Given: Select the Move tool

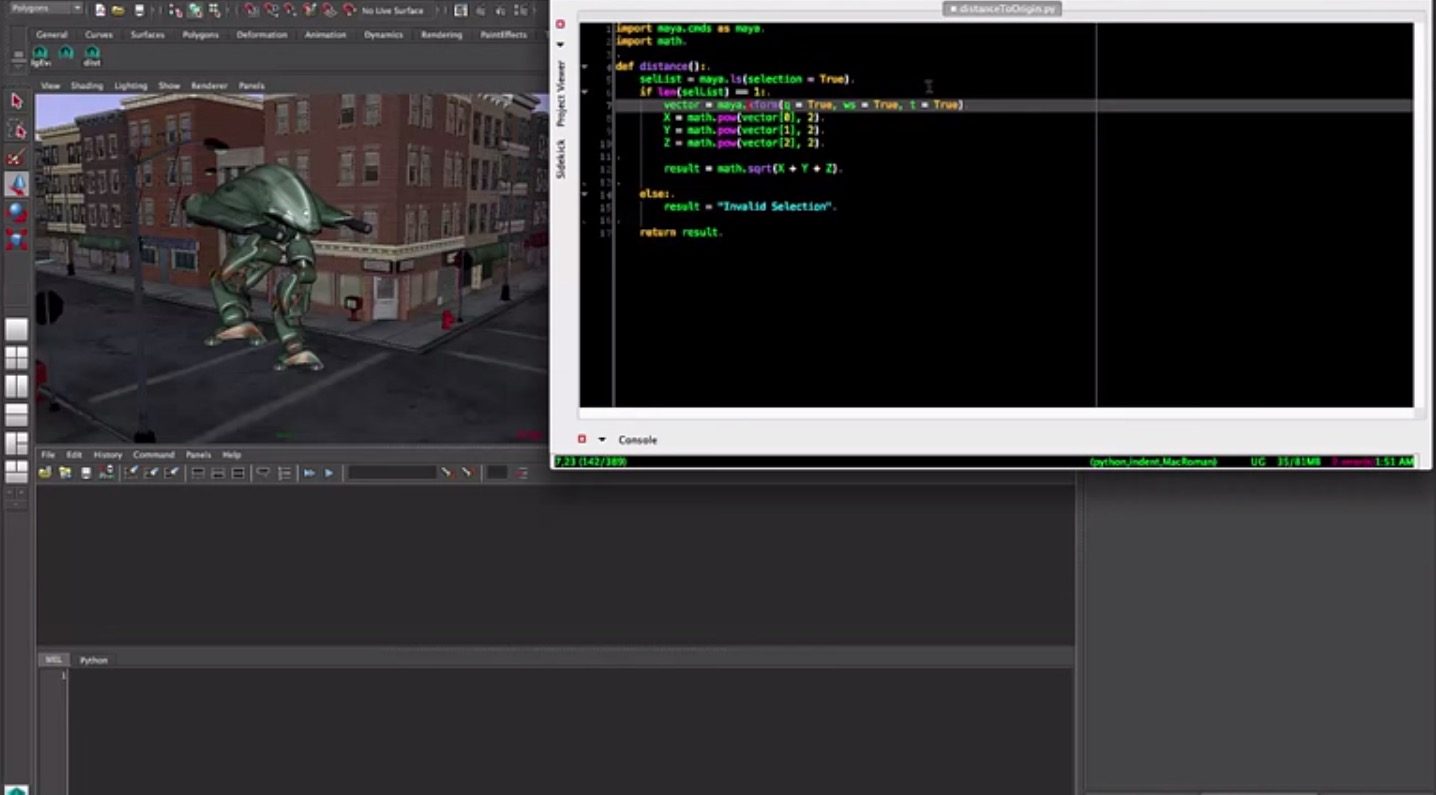Looking at the screenshot, I should click(x=16, y=184).
